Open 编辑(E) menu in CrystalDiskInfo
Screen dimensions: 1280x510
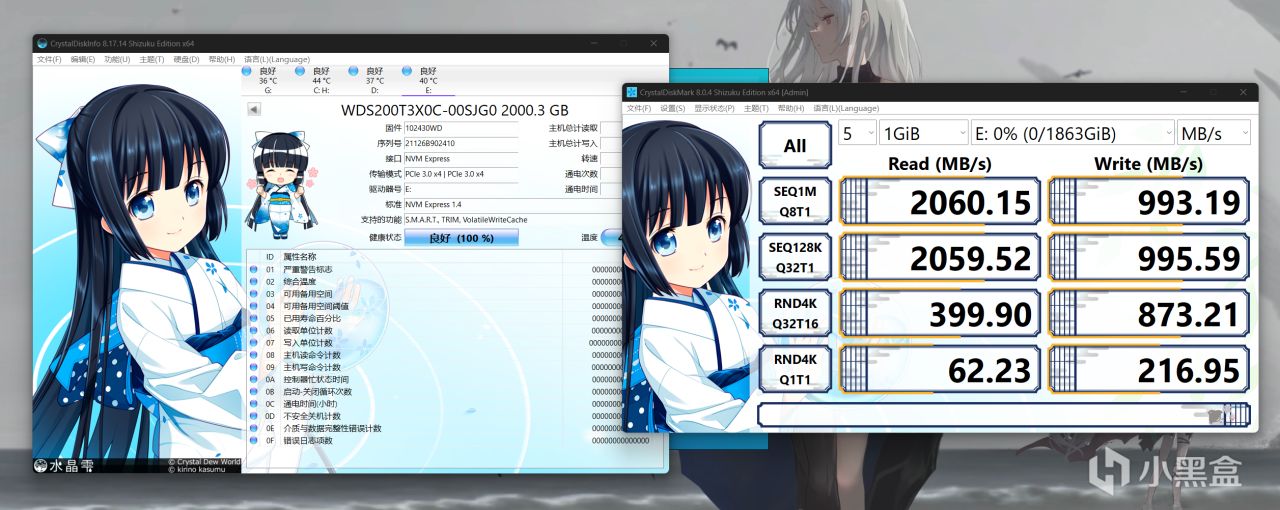pyautogui.click(x=83, y=59)
